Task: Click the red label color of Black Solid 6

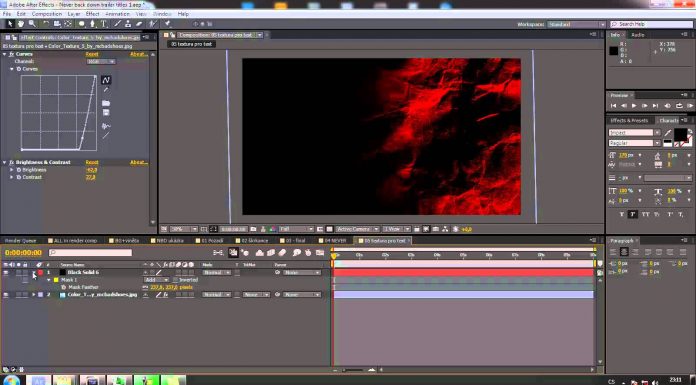Action: pyautogui.click(x=40, y=272)
